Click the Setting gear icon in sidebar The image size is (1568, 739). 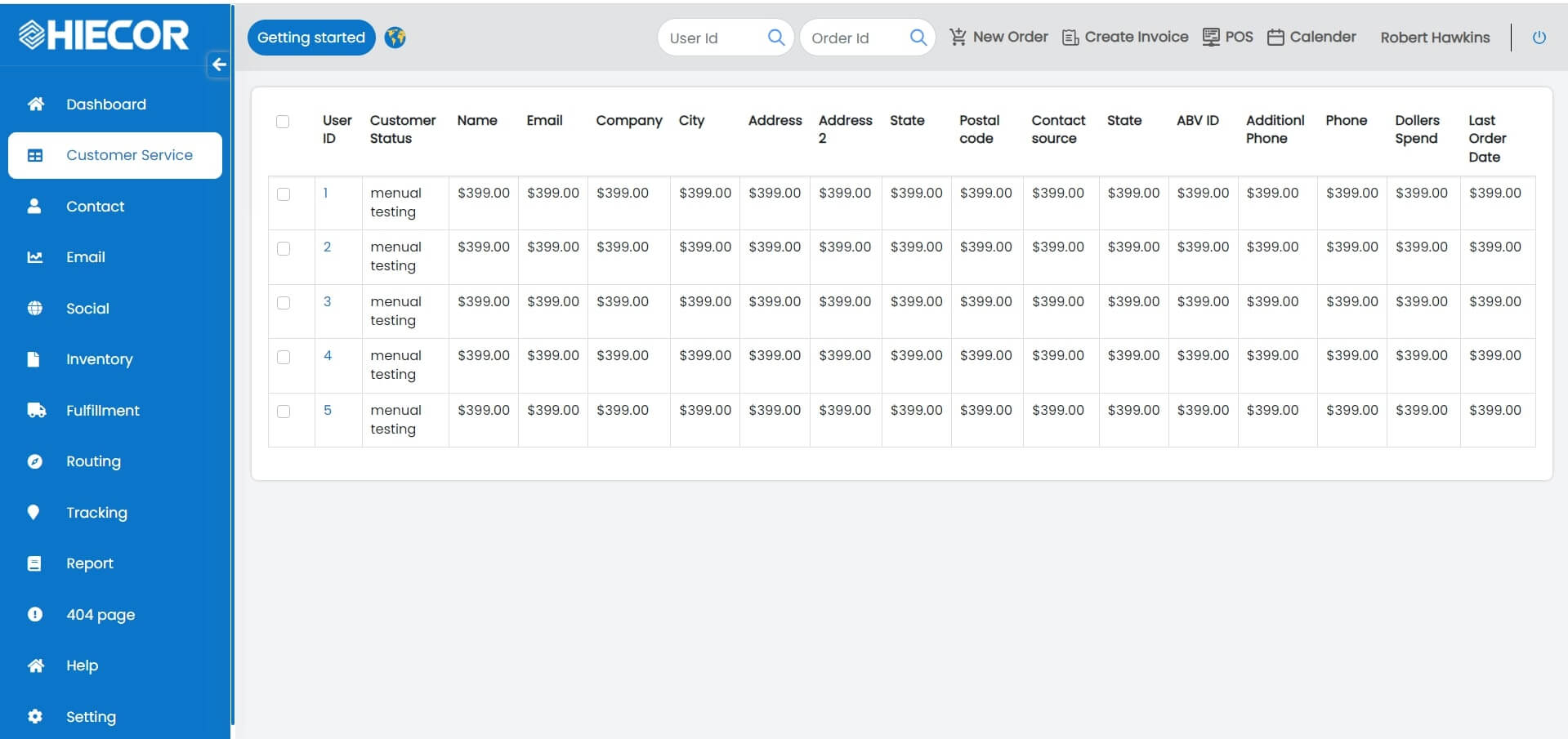[x=35, y=716]
